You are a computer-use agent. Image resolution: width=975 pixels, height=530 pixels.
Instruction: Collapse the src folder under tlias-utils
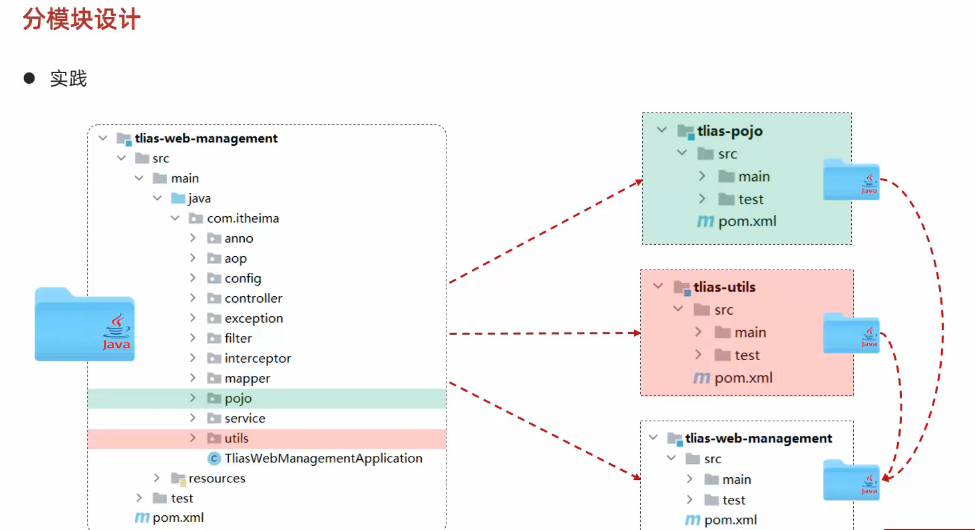pos(678,309)
